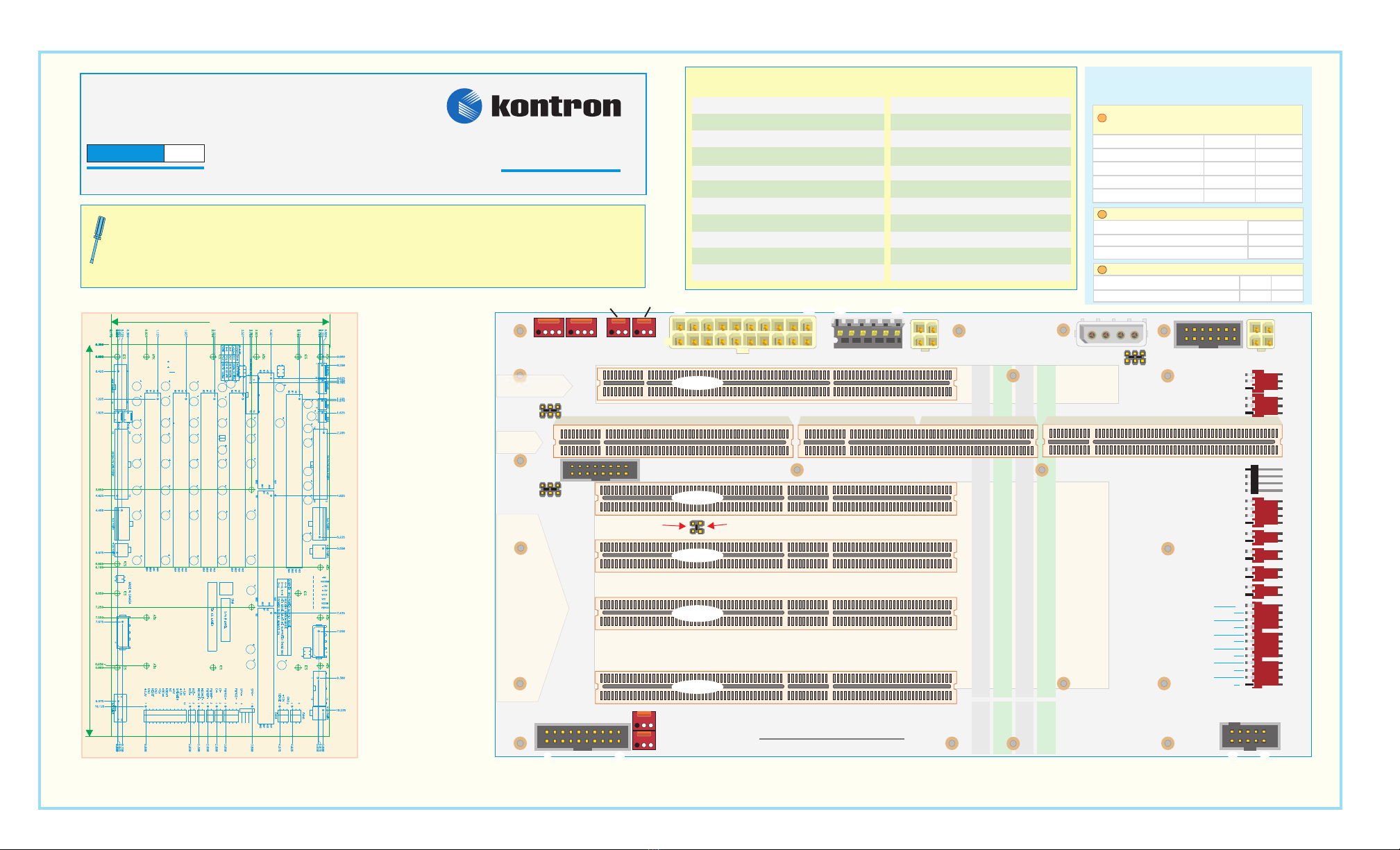The height and width of the screenshot is (850, 1400).
Task: Click the horizontal green width arrow atop the drawing
Action: click(x=220, y=322)
